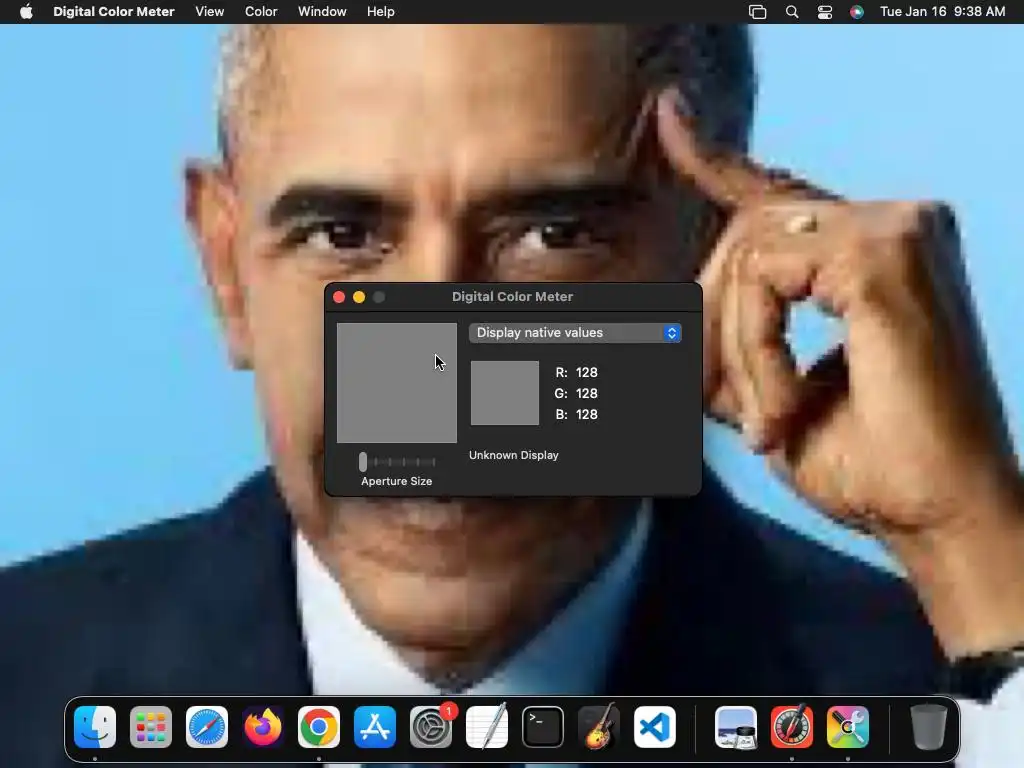Launch Firefox from the Dock
The width and height of the screenshot is (1024, 768).
[x=263, y=727]
